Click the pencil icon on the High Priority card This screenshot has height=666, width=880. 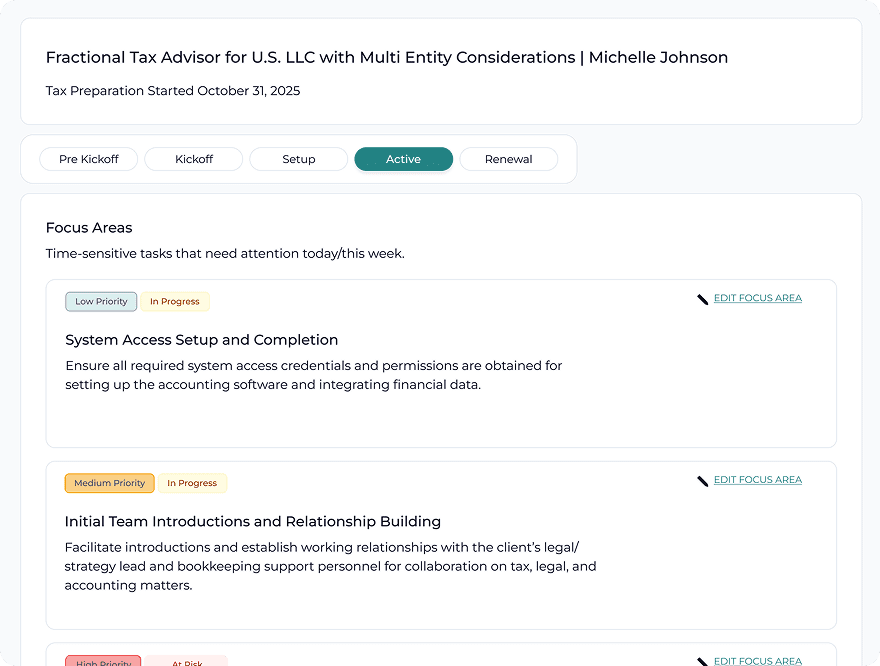(x=703, y=661)
